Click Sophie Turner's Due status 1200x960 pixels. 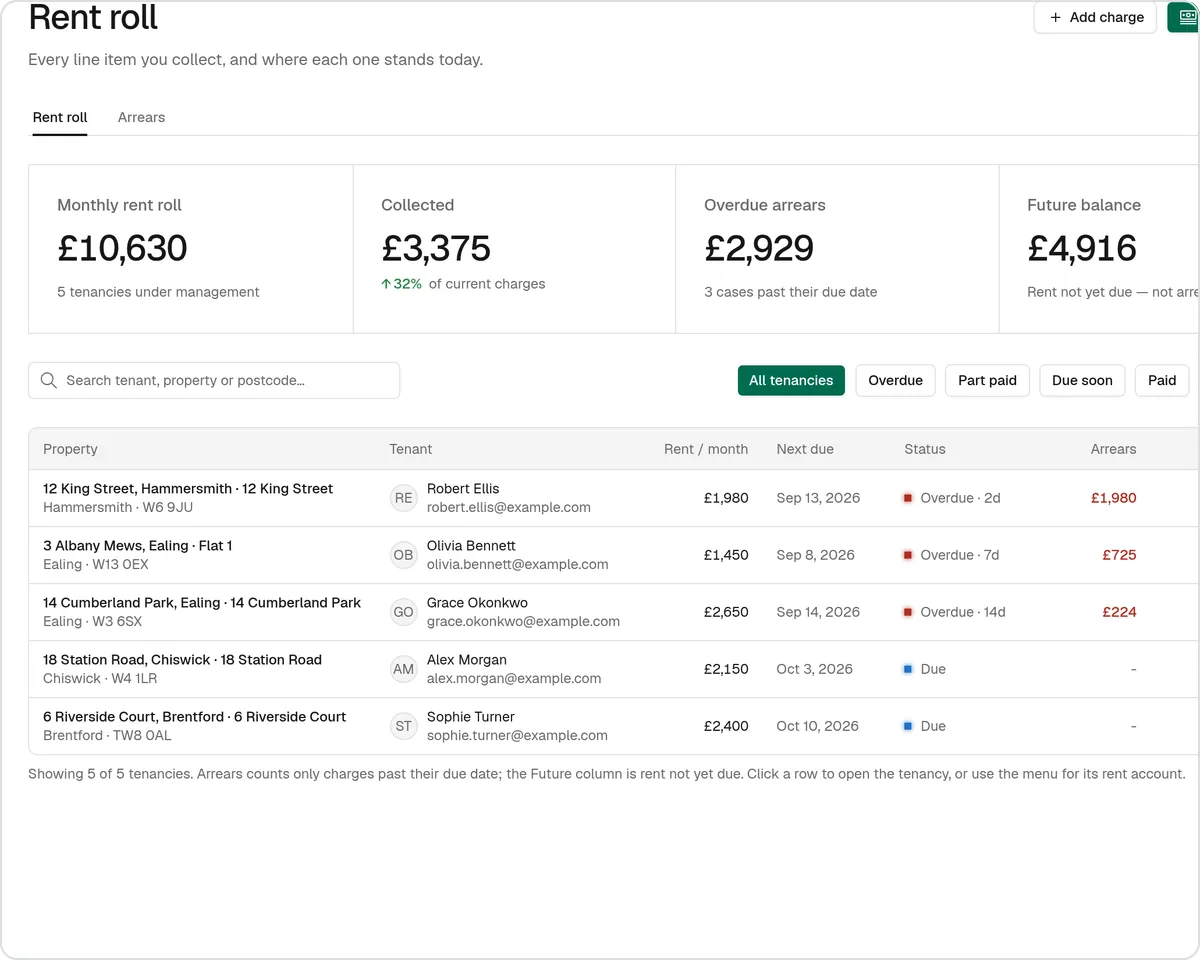point(925,726)
